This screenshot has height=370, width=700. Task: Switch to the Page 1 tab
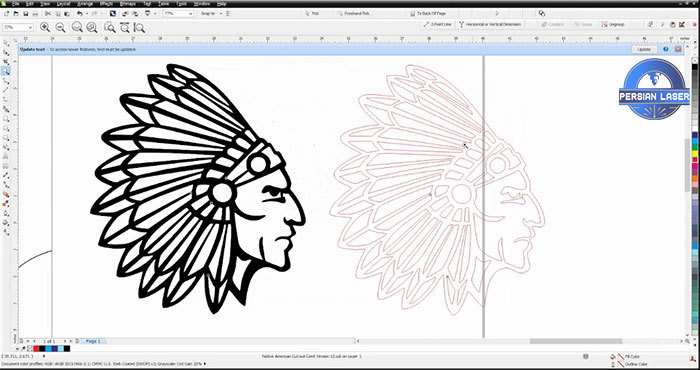click(93, 341)
